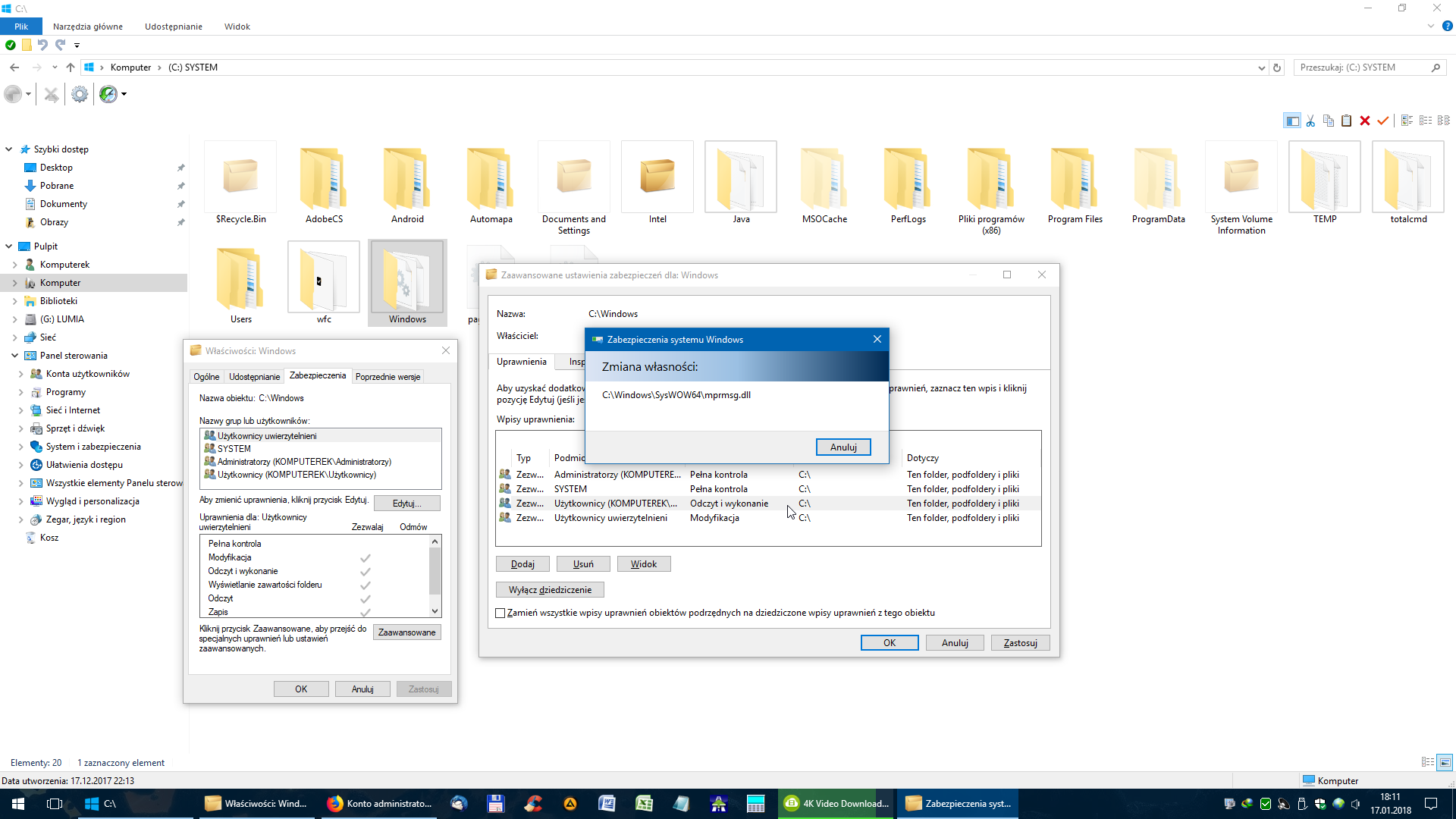Image resolution: width=1456 pixels, height=819 pixels.
Task: Open 4K Video Downloader from taskbar
Action: click(836, 804)
